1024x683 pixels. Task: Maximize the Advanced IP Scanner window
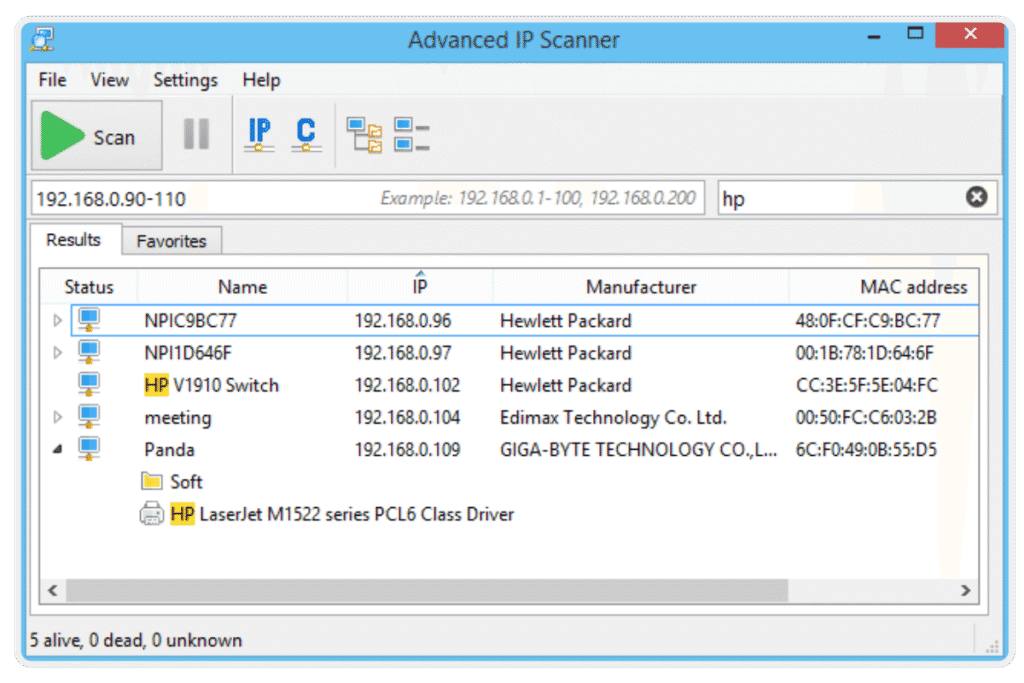(x=916, y=34)
